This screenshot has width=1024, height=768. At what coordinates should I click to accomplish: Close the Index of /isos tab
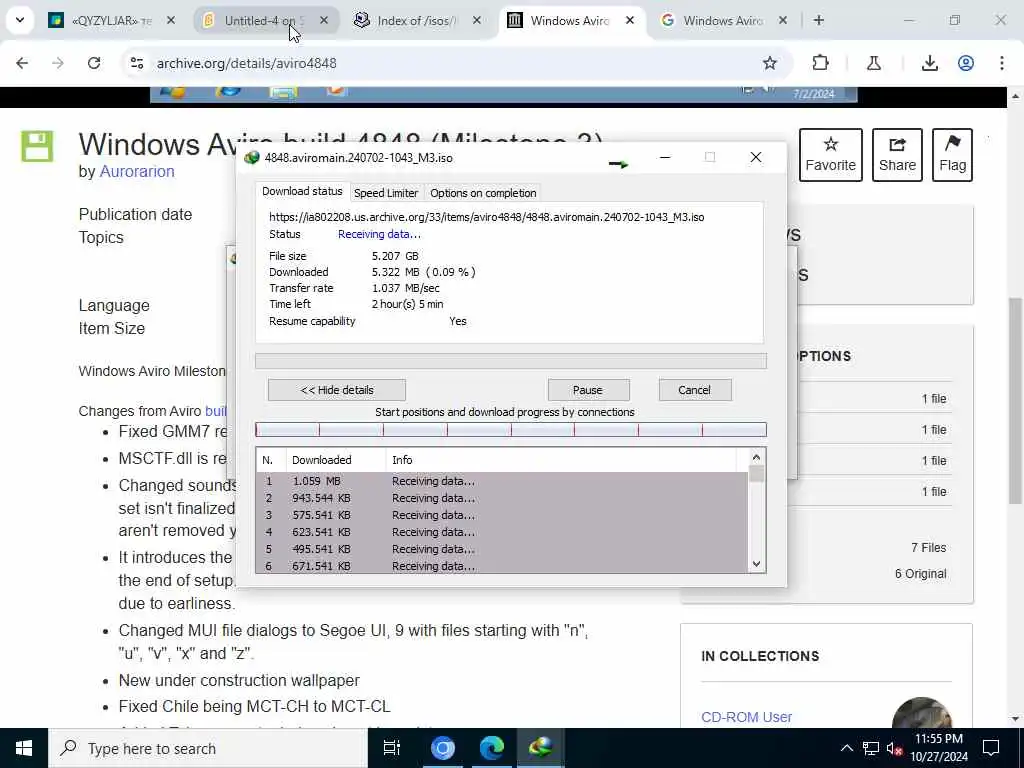pos(477,20)
